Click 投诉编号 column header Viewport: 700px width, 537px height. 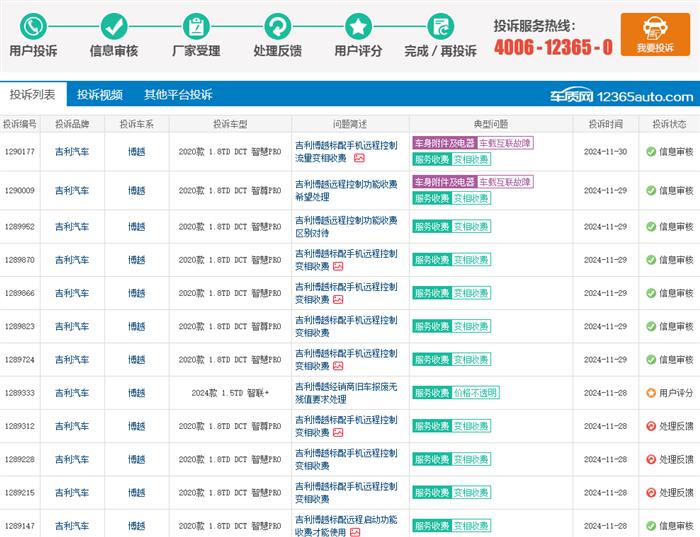point(20,124)
